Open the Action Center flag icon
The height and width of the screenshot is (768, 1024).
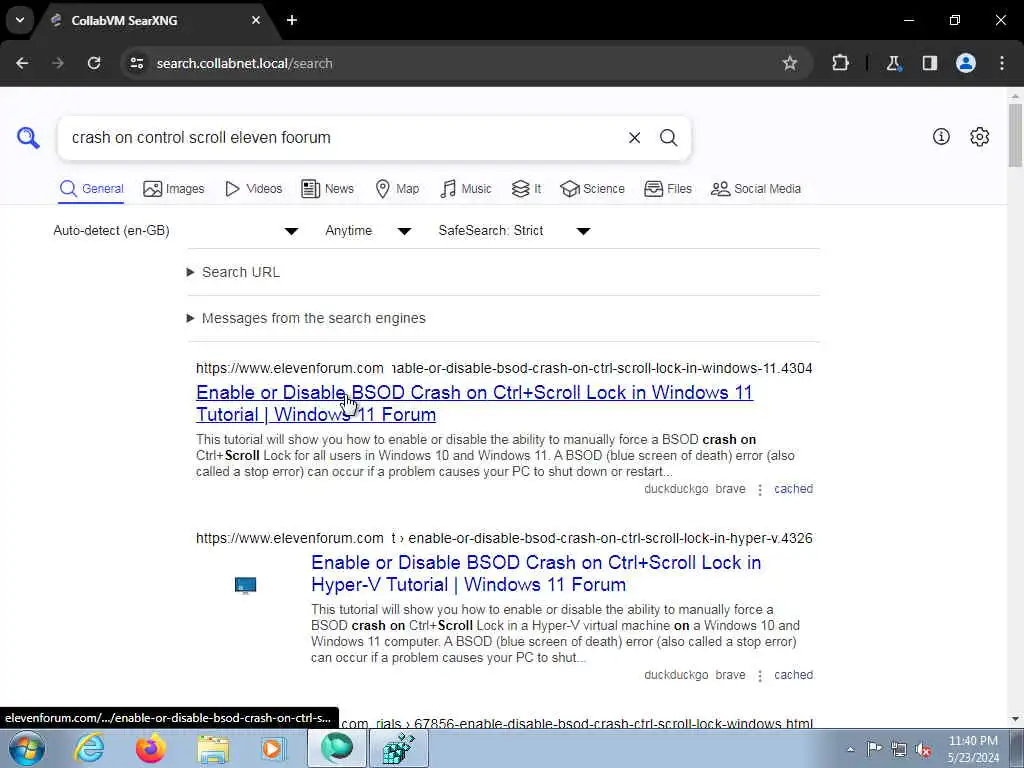874,748
